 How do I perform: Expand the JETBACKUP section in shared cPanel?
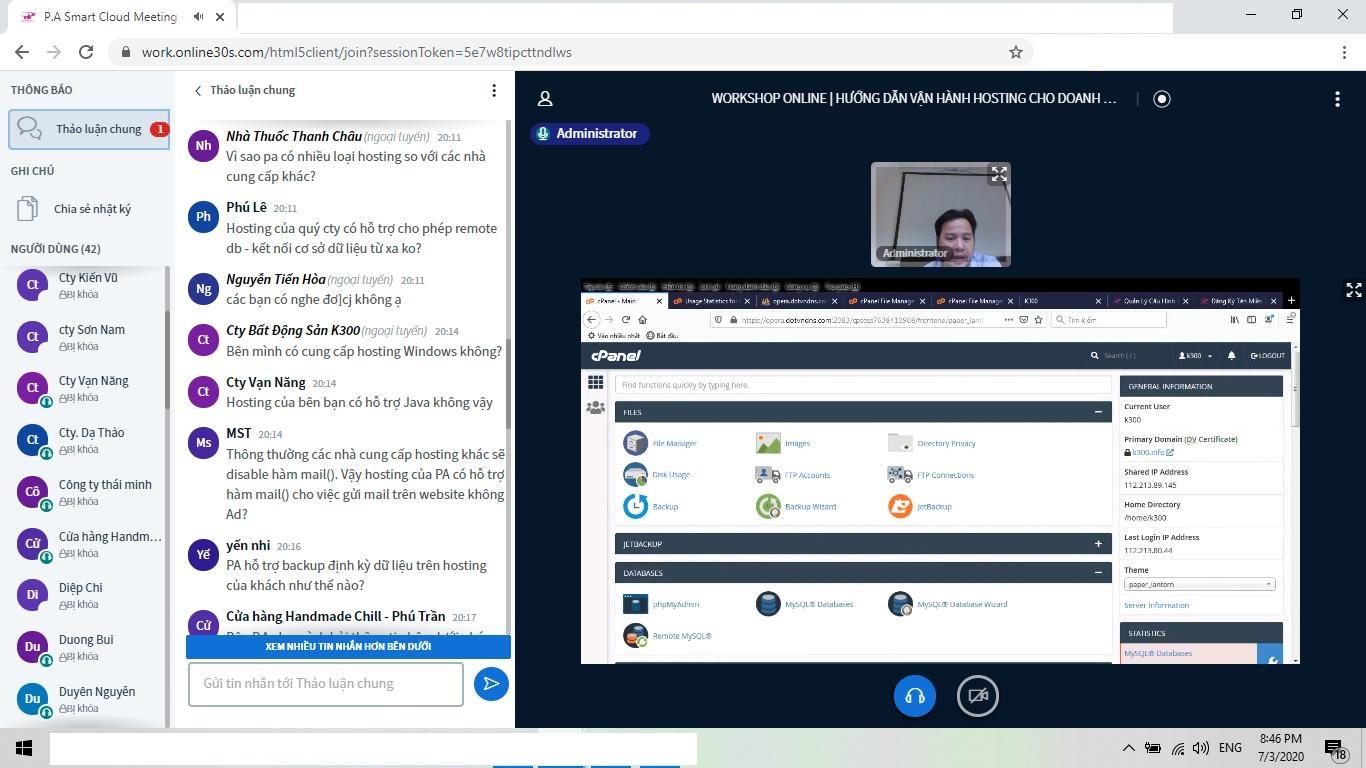pos(1098,544)
